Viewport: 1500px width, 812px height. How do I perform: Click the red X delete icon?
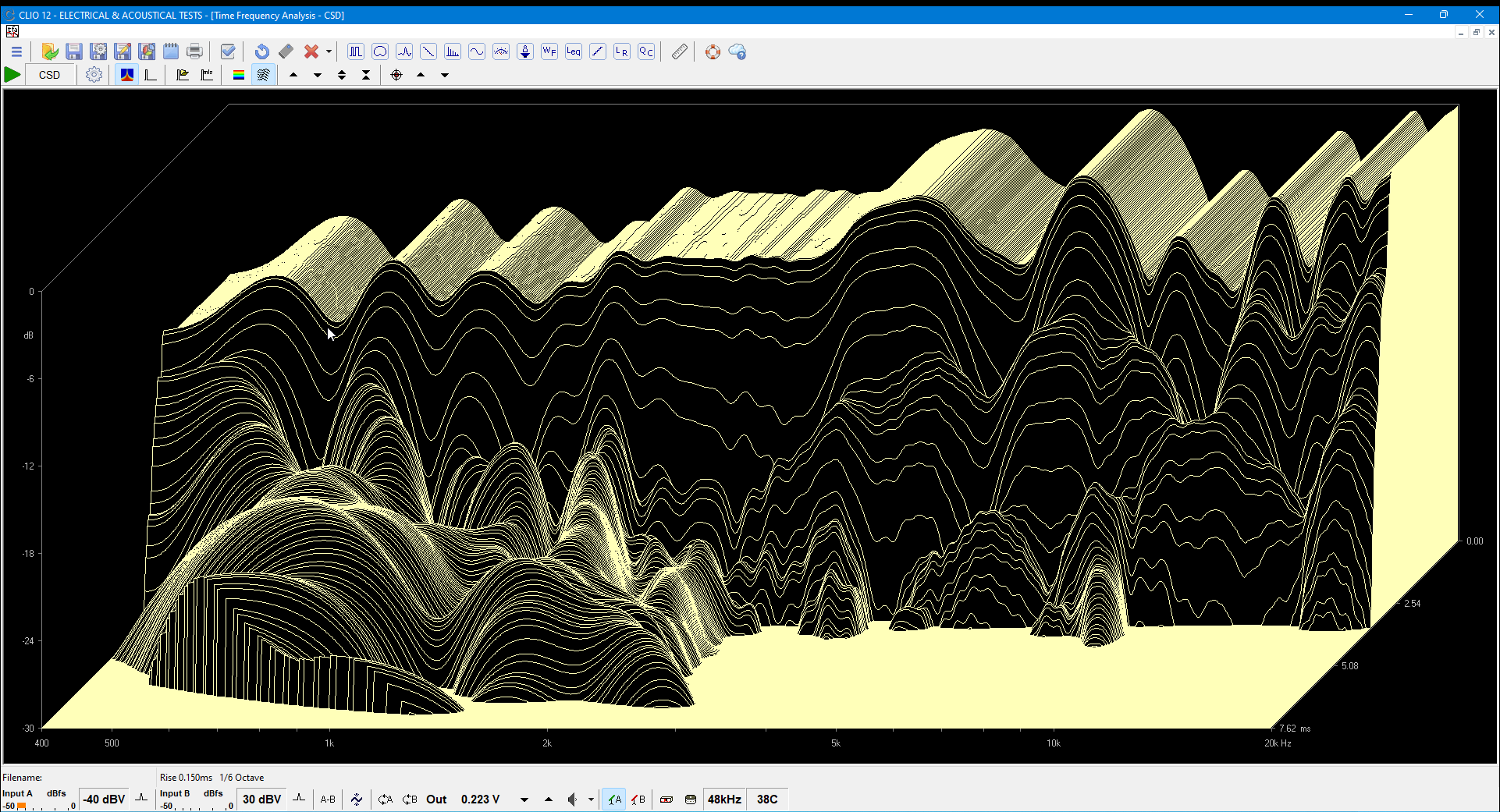tap(311, 51)
